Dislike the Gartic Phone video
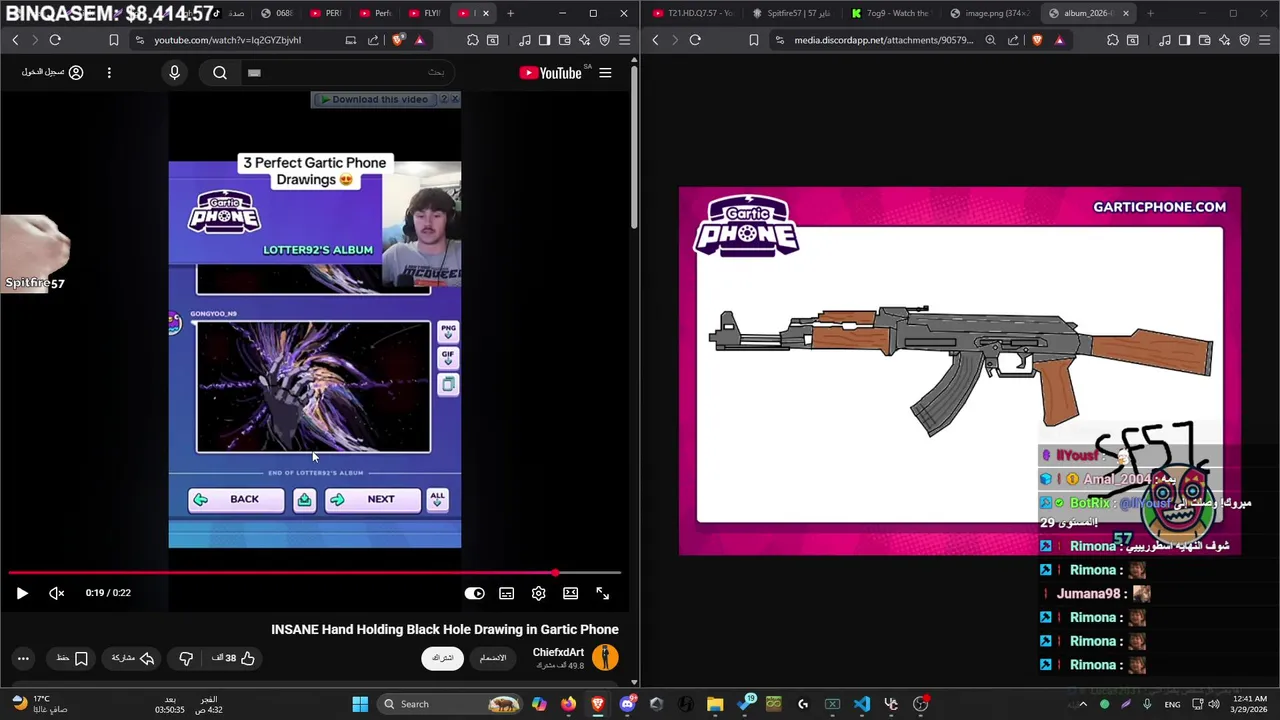 pyautogui.click(x=186, y=658)
